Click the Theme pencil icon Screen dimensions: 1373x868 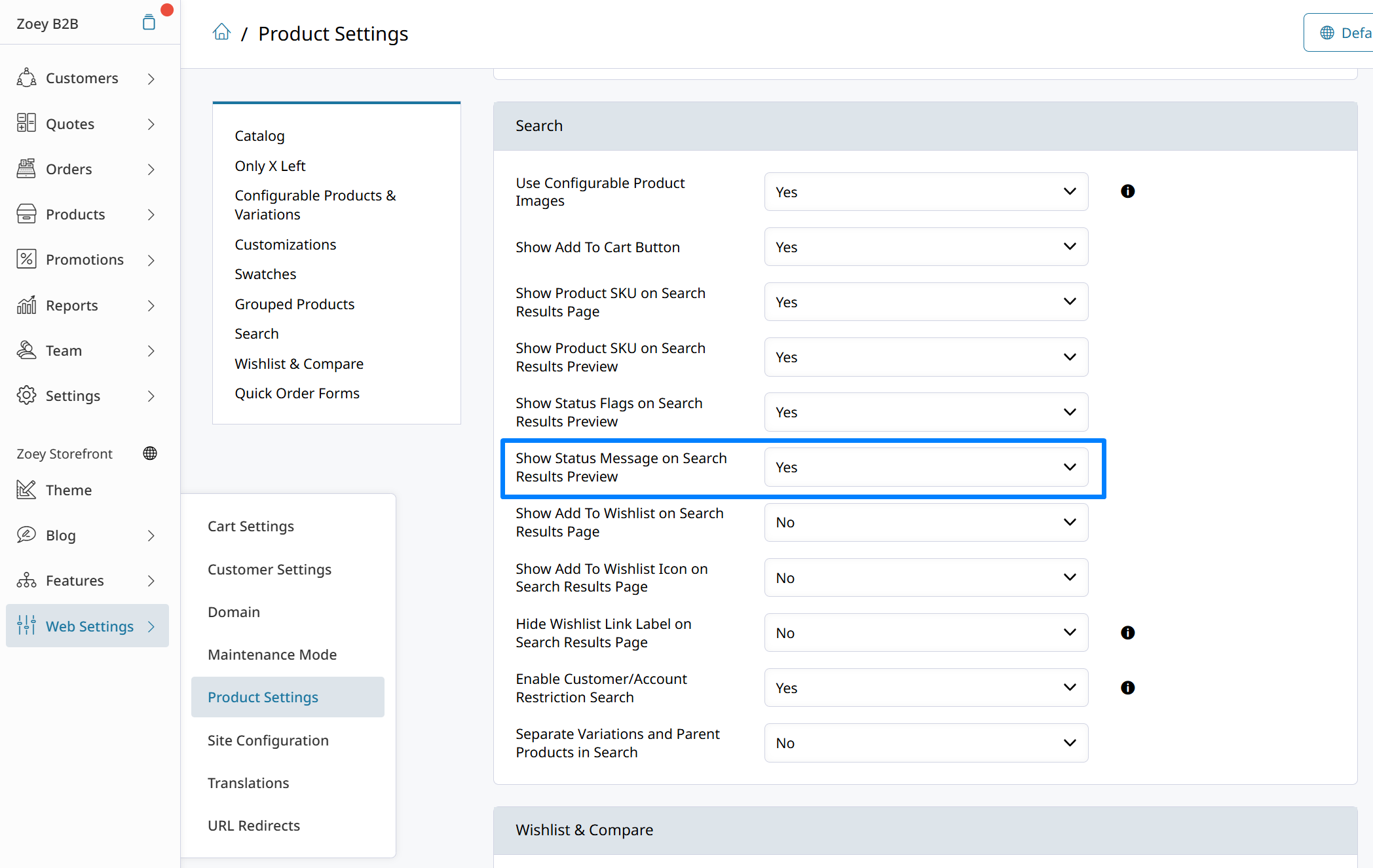(26, 489)
